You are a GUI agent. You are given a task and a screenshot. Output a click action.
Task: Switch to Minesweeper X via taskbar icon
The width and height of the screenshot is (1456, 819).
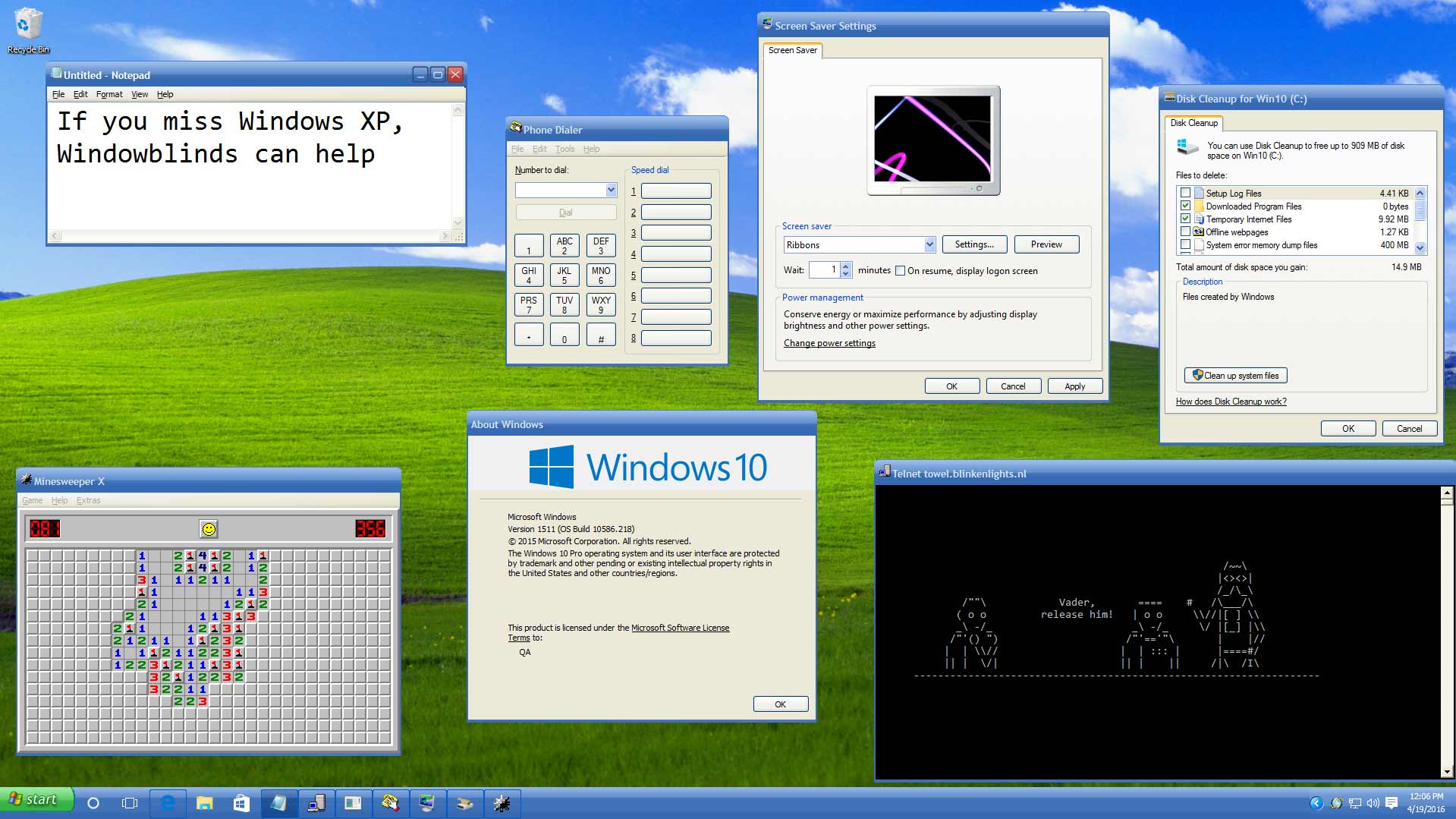coord(502,803)
